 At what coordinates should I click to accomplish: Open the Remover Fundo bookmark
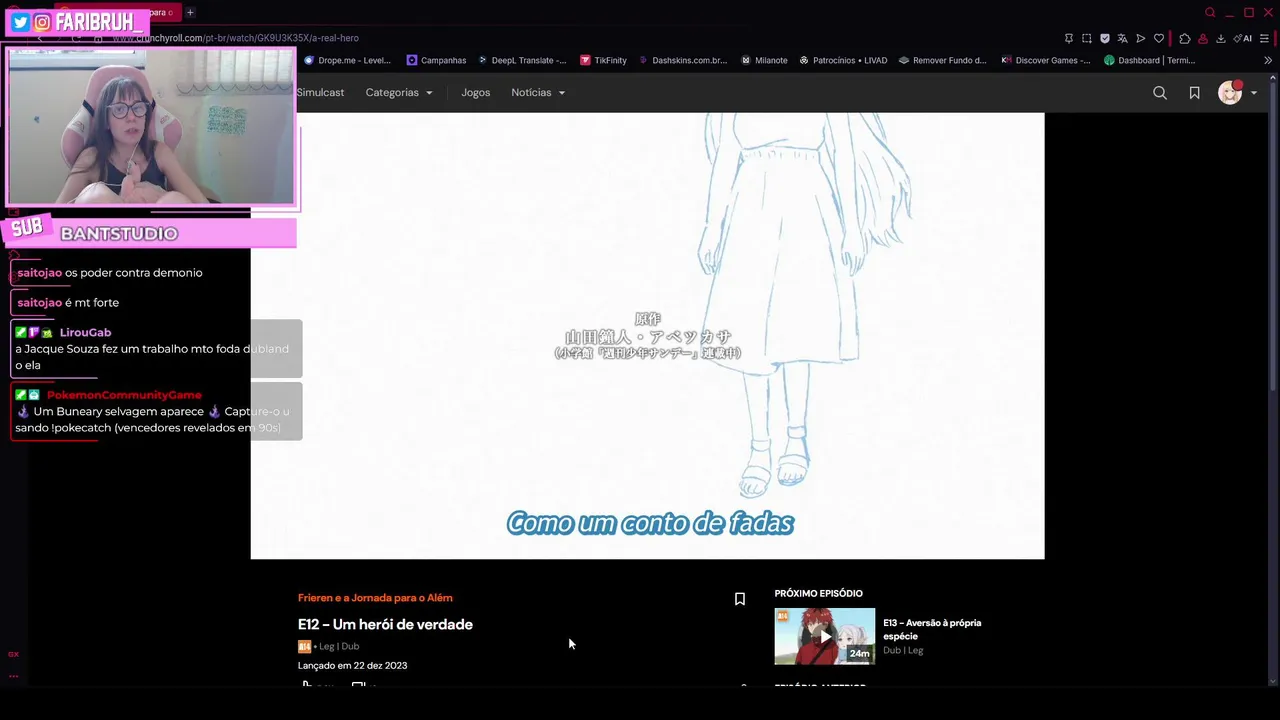click(943, 60)
